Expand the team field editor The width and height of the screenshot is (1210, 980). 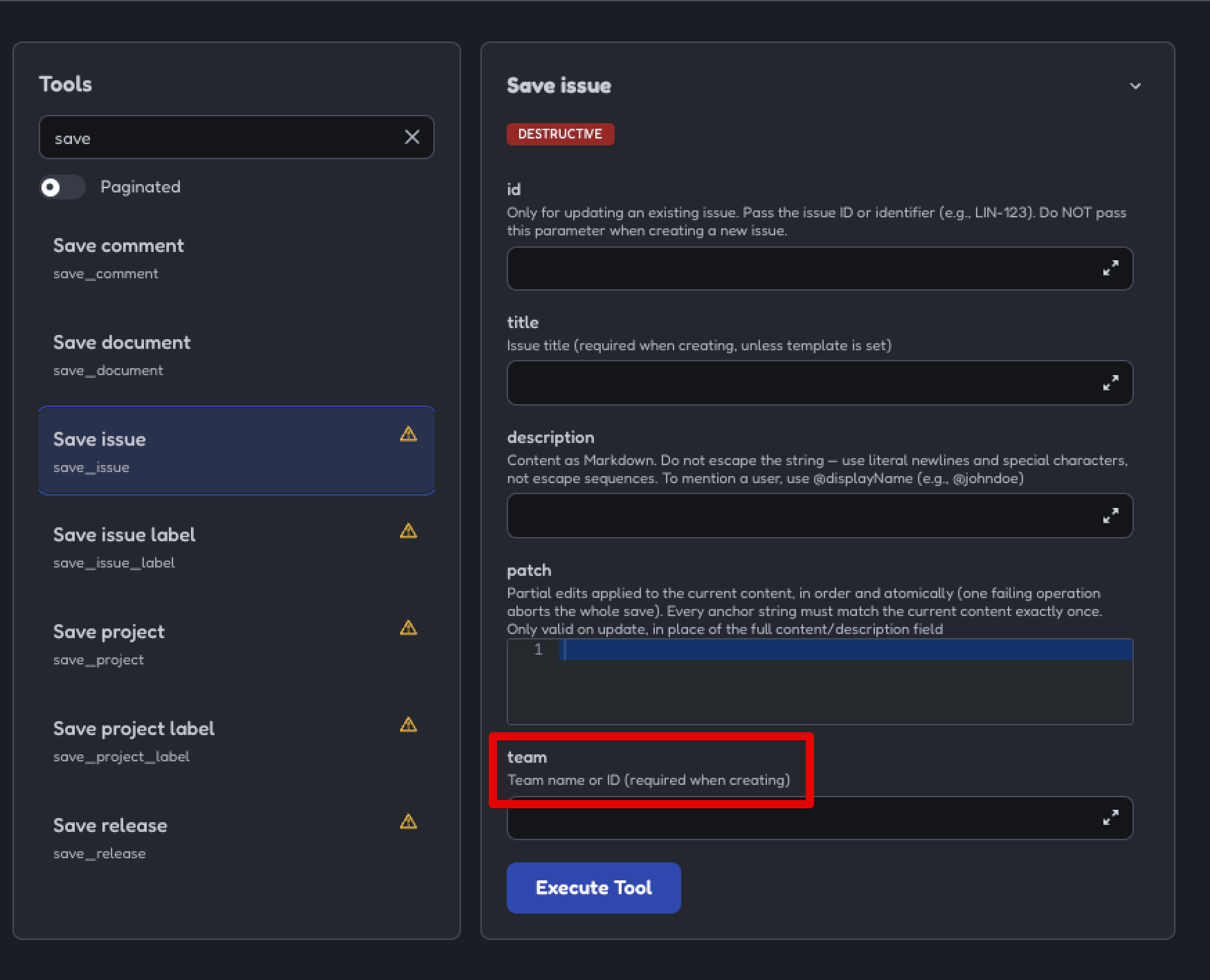1111,818
